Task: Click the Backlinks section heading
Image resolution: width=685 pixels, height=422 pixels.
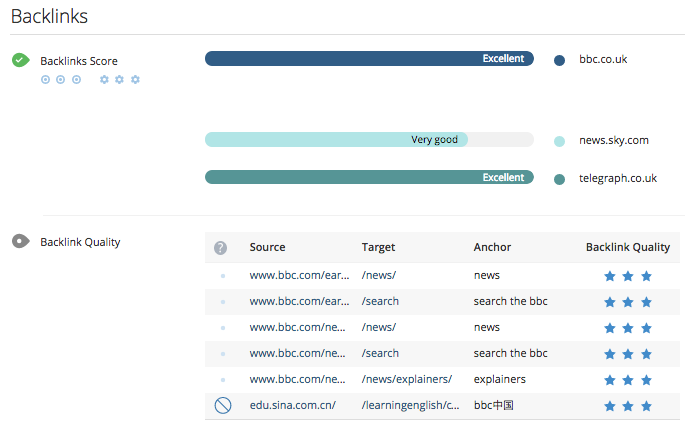Action: (x=49, y=16)
